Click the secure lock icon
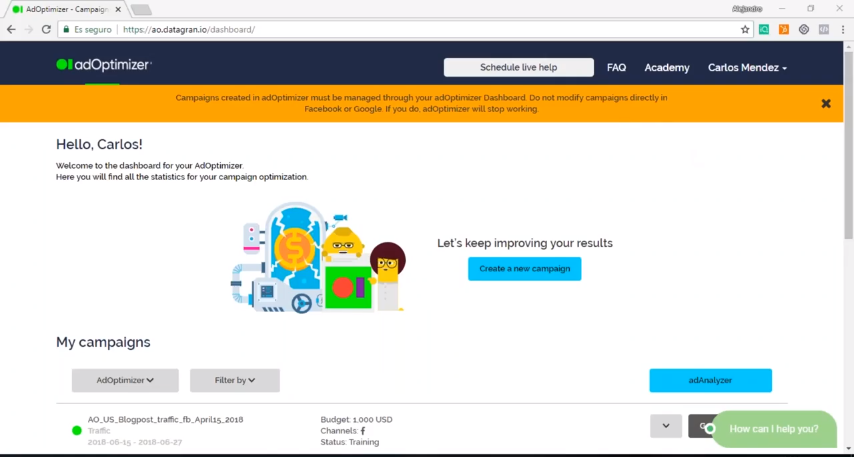The height and width of the screenshot is (457, 857). (x=66, y=30)
